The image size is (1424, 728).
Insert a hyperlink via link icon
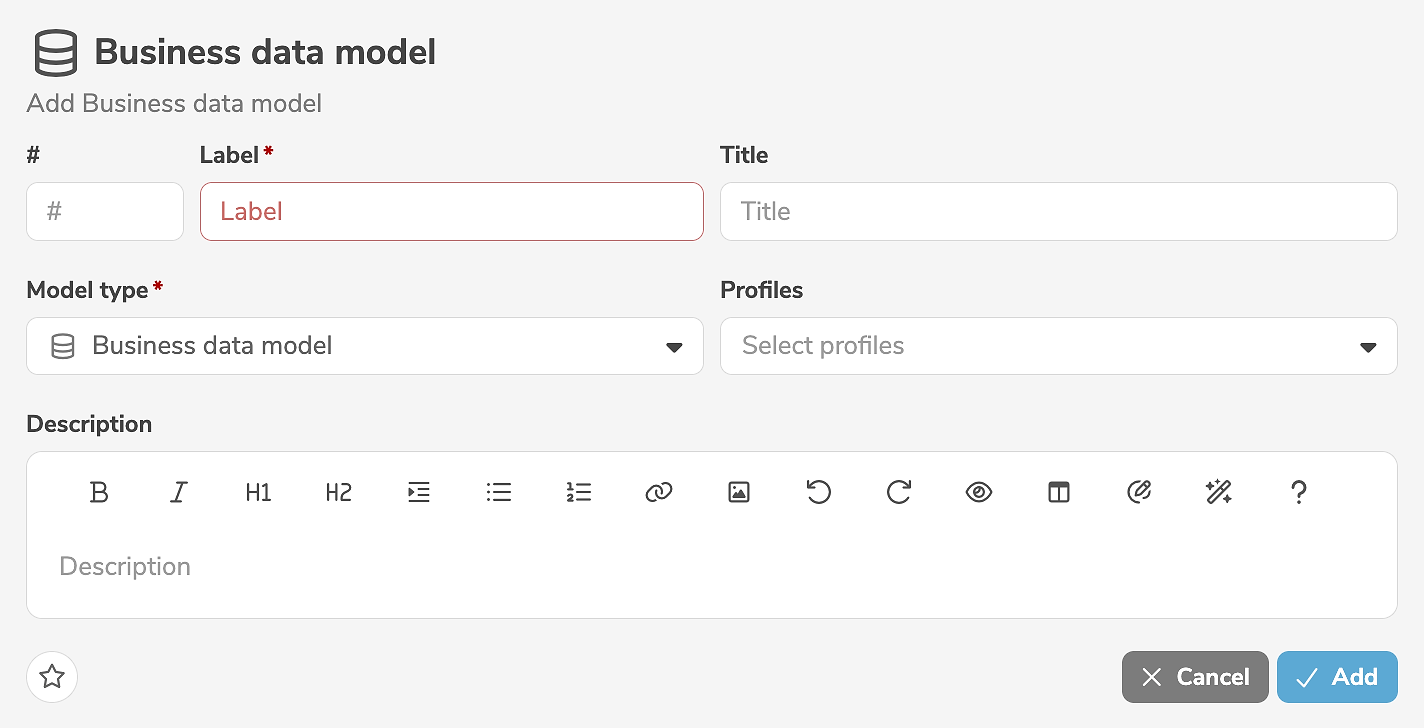[659, 492]
